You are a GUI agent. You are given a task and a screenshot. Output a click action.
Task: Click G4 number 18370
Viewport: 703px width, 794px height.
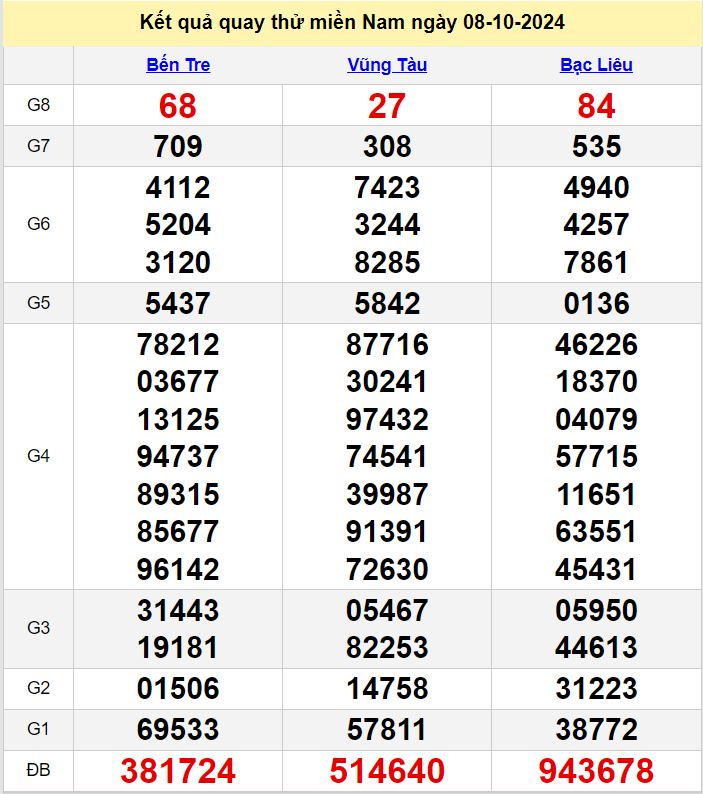click(x=596, y=381)
